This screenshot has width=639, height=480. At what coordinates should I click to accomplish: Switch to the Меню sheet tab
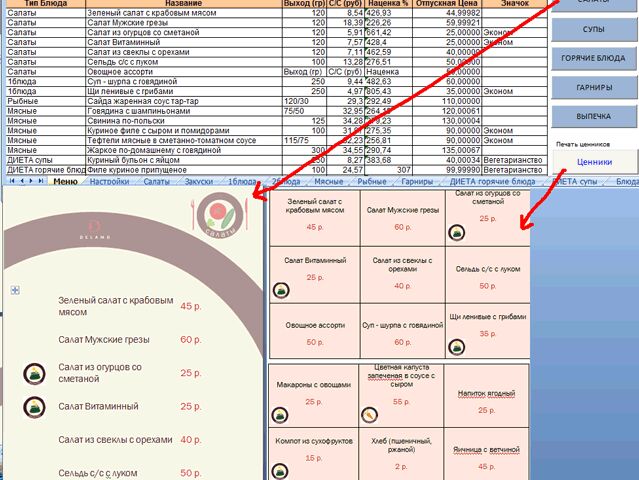65,181
